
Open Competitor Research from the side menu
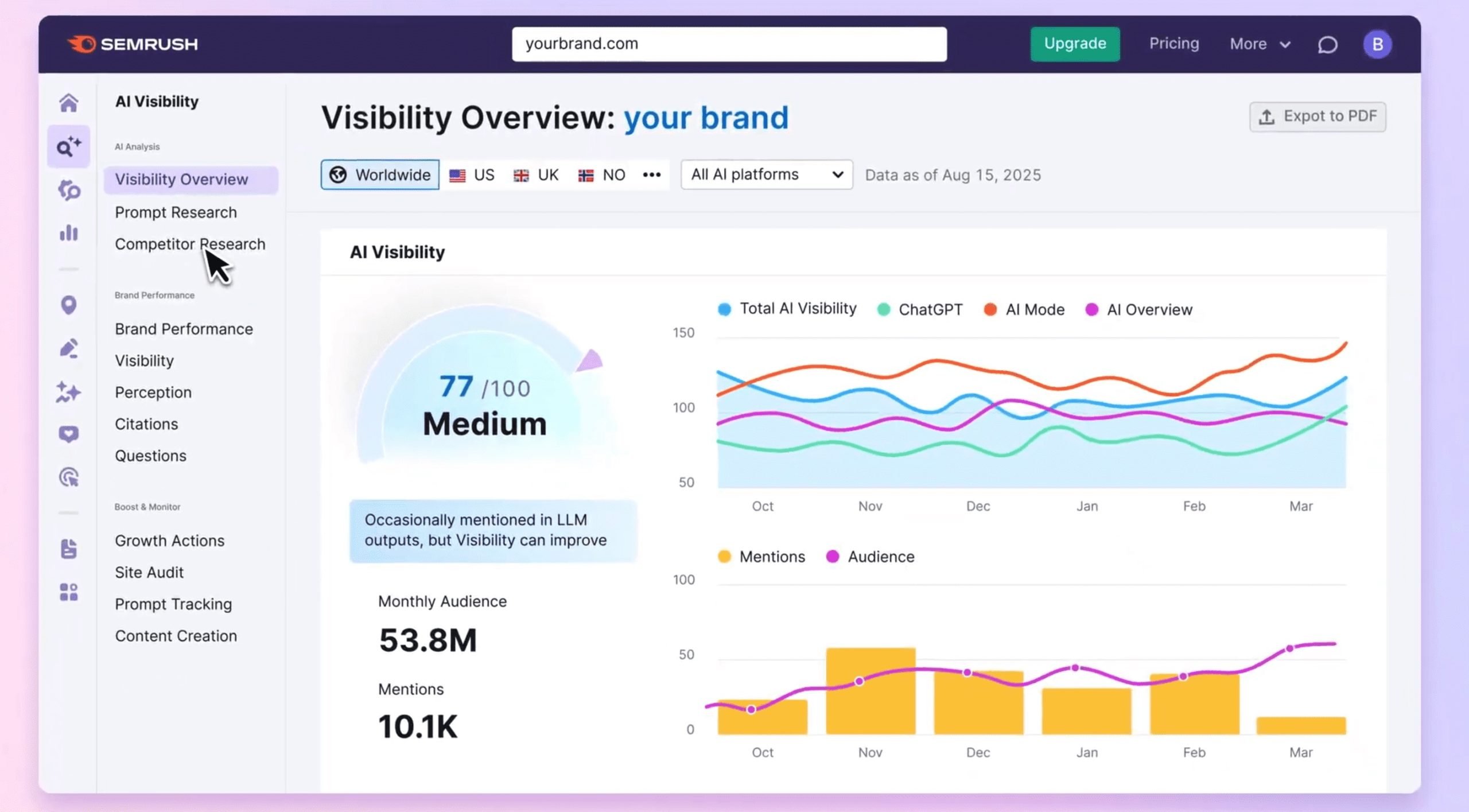point(190,244)
